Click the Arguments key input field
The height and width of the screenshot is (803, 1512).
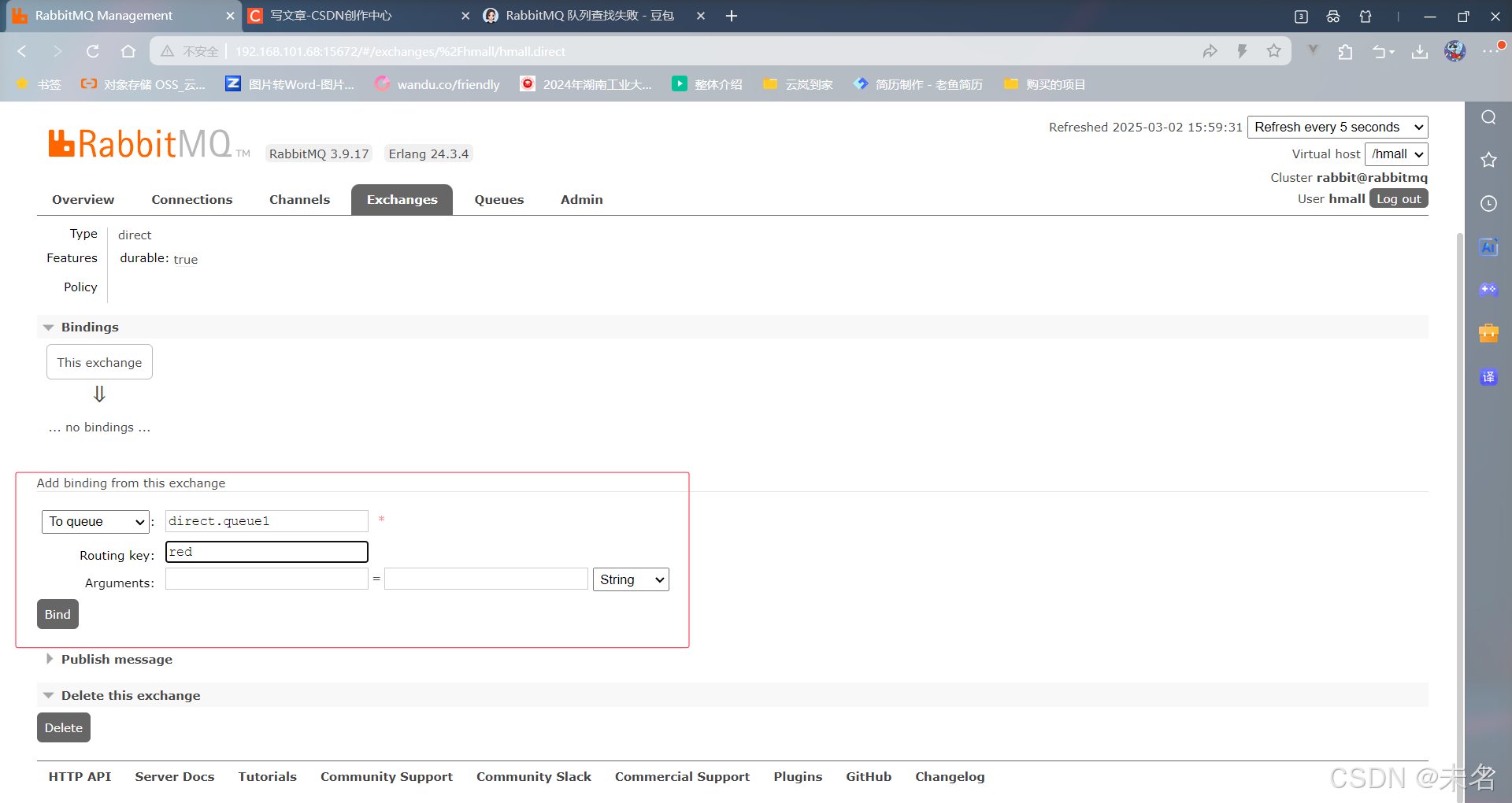click(267, 579)
